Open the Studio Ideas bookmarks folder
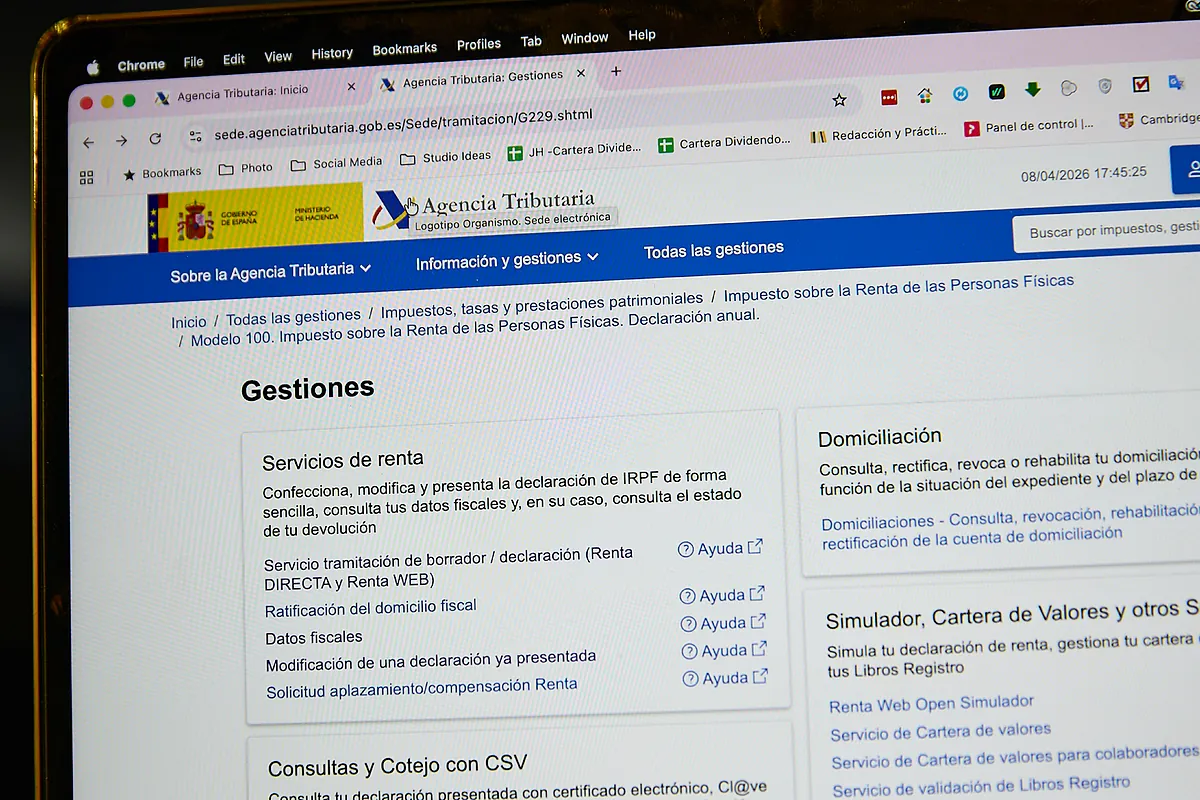1200x800 pixels. 446,157
